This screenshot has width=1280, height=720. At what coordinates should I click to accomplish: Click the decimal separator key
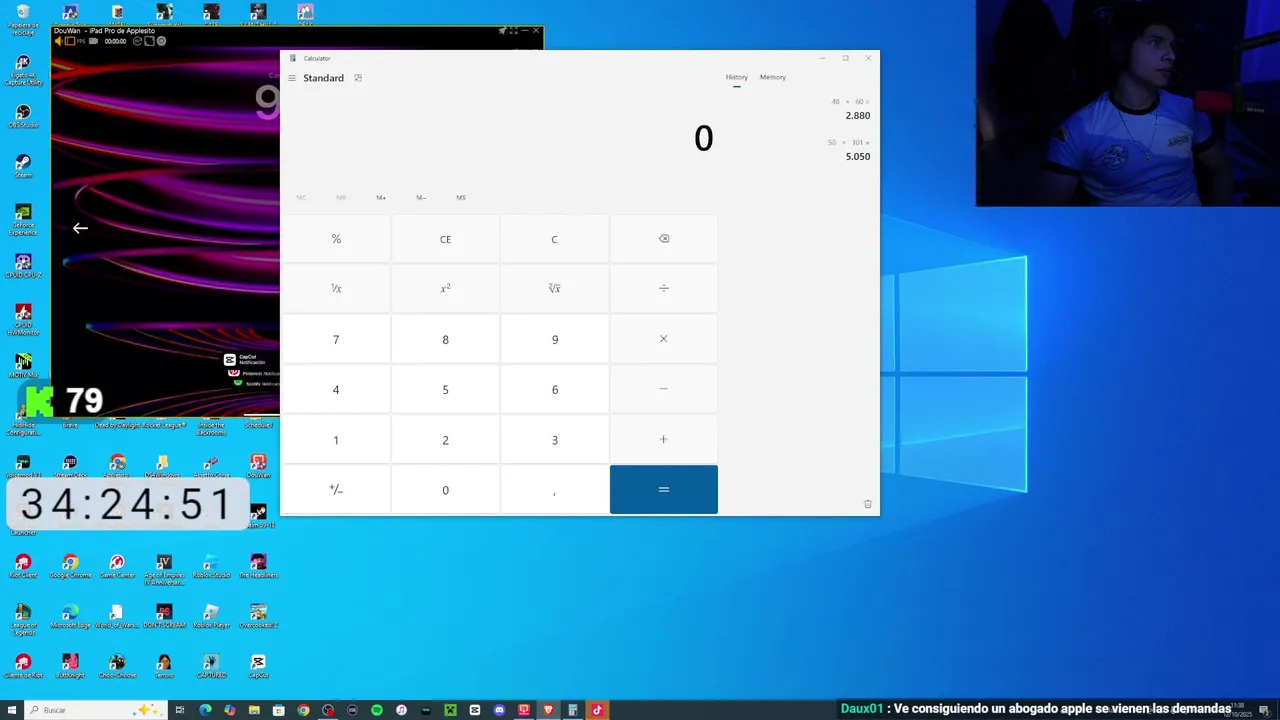click(x=555, y=489)
